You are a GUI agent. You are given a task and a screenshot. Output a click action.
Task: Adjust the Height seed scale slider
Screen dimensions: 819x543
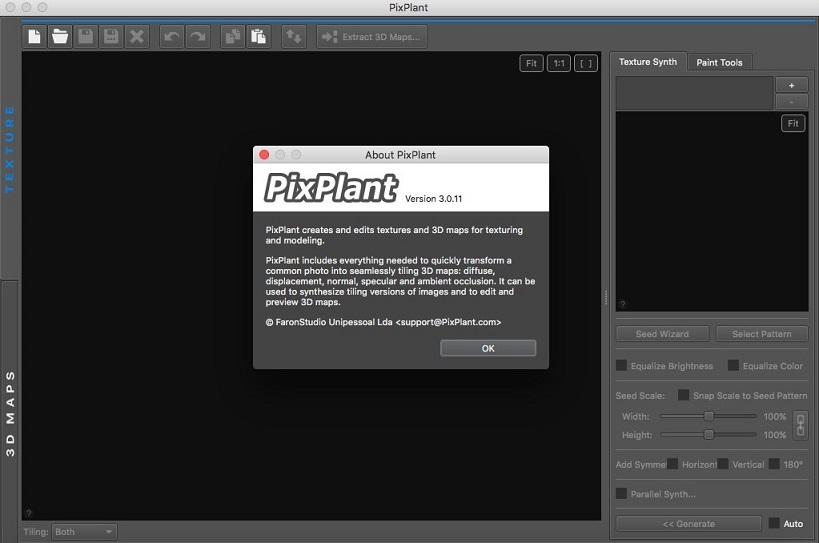pyautogui.click(x=708, y=434)
